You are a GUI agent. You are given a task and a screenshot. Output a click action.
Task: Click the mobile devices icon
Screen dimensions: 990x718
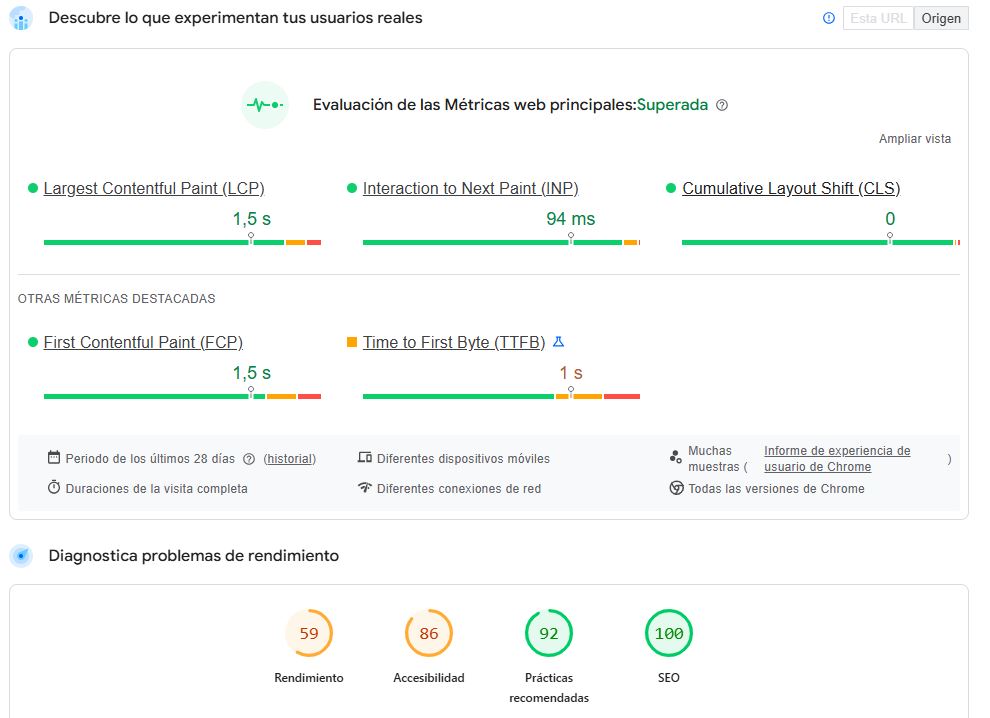[365, 458]
